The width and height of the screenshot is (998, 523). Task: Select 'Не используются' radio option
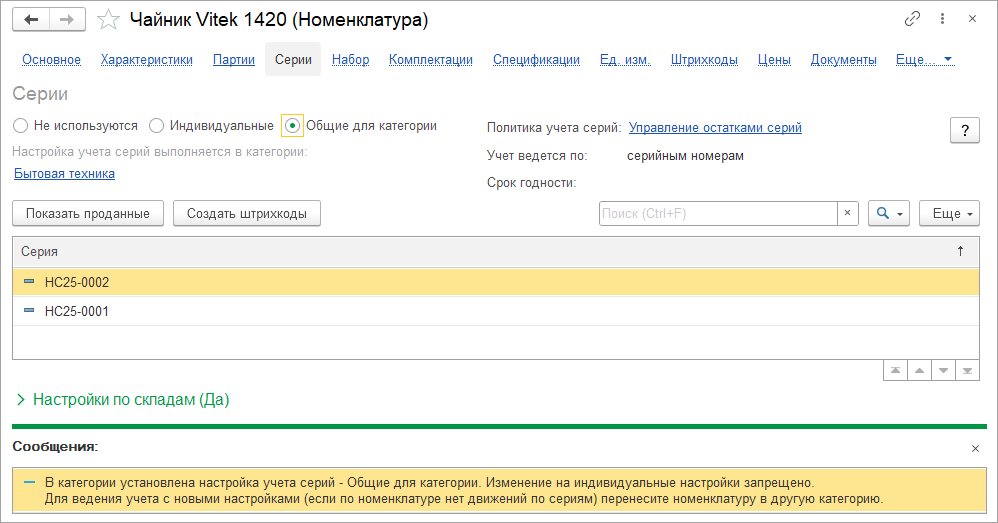[x=21, y=126]
